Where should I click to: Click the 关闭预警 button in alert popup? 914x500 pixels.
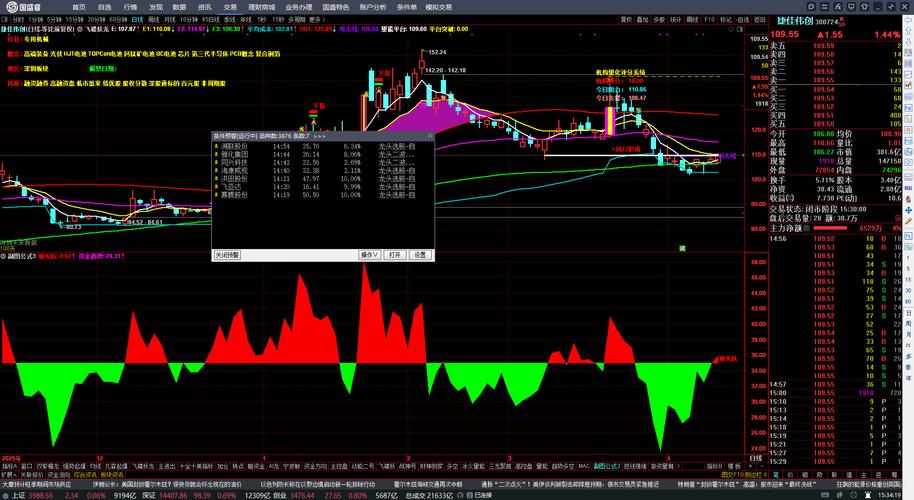click(x=227, y=255)
